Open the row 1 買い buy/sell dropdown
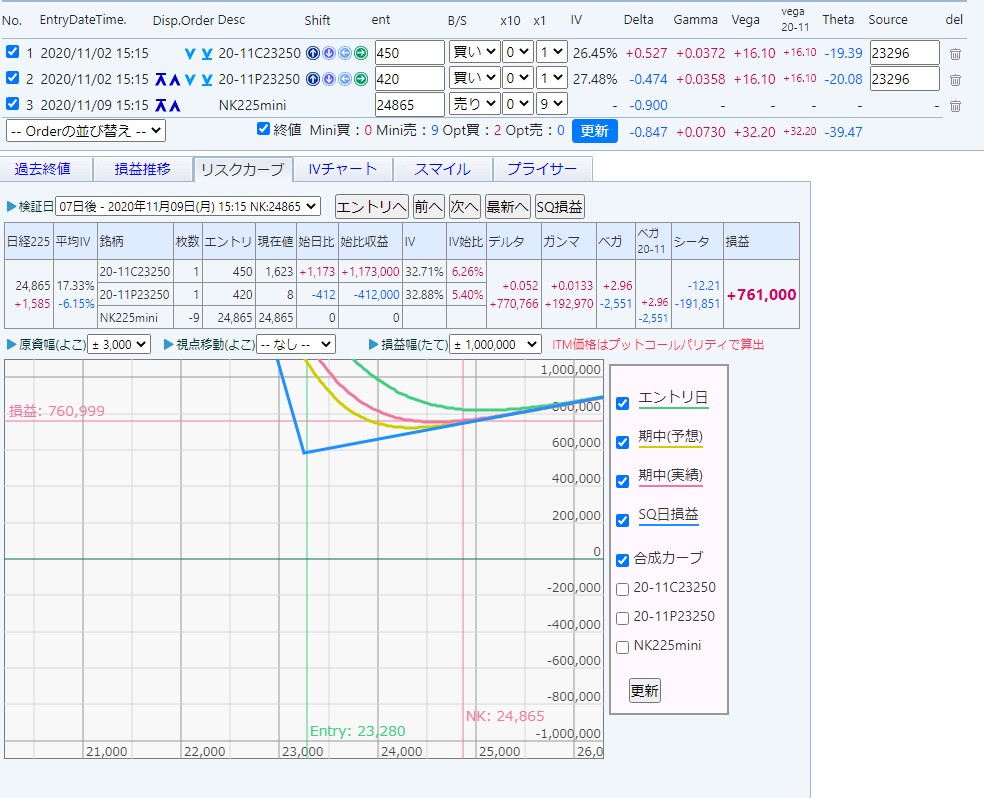 click(x=474, y=52)
